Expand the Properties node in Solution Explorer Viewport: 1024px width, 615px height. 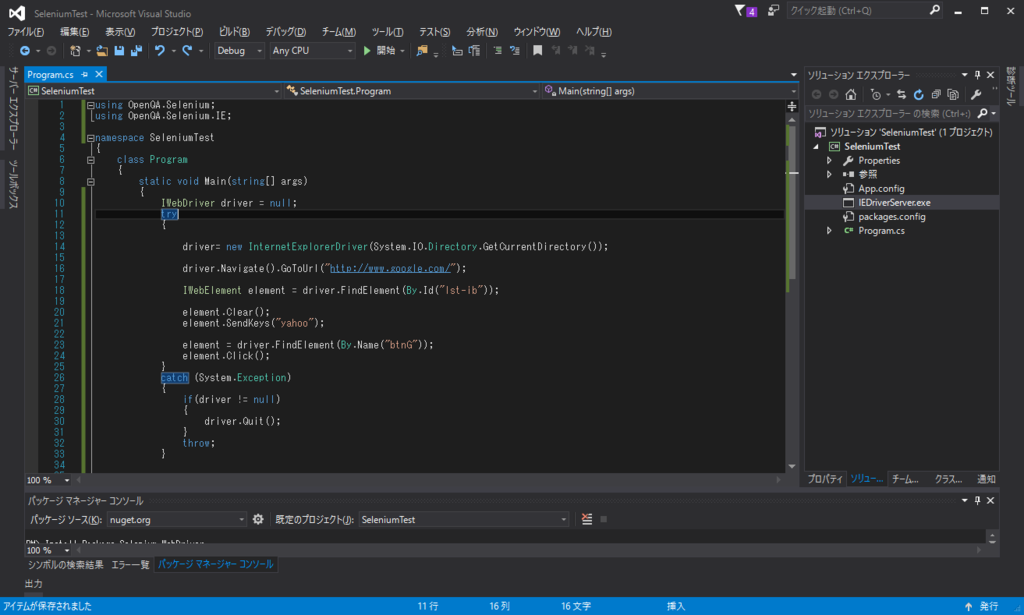click(x=829, y=161)
